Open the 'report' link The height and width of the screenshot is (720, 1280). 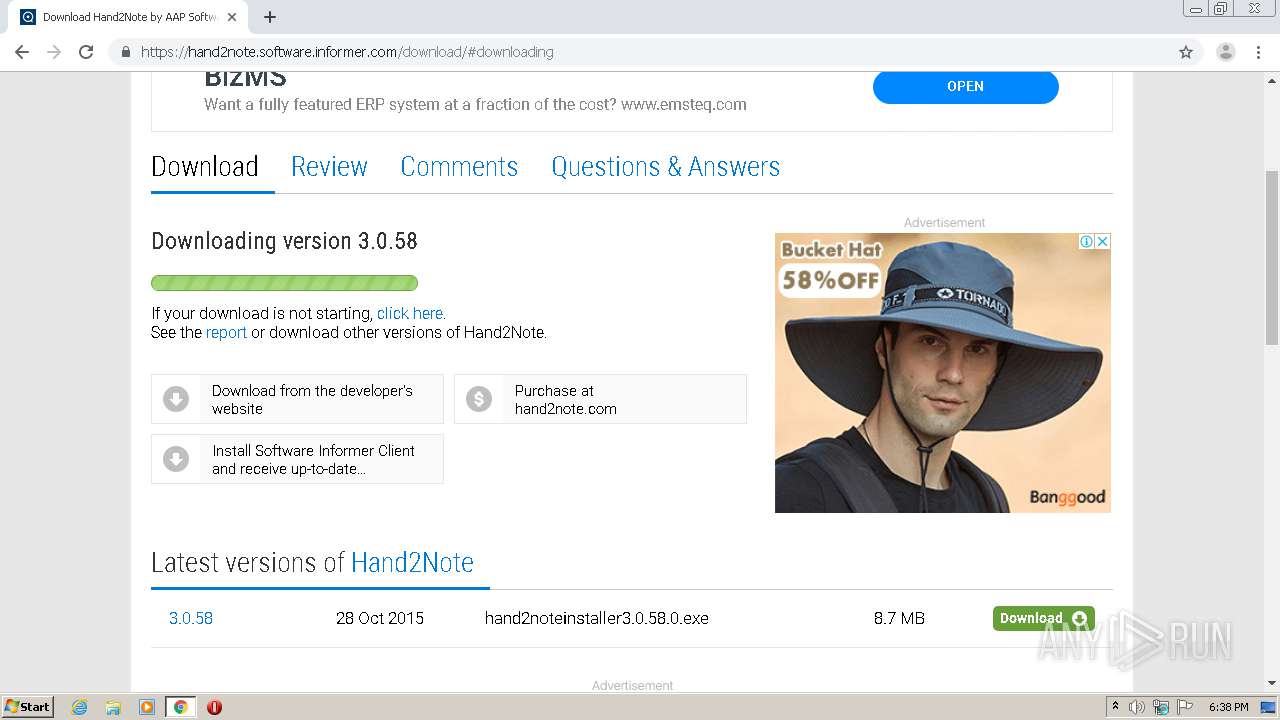(x=226, y=332)
